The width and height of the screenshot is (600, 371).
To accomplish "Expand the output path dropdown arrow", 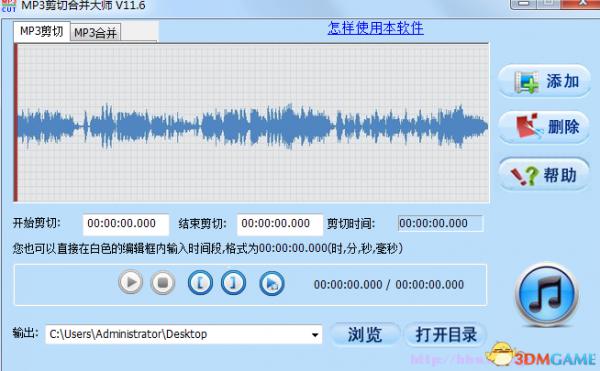I will [315, 335].
